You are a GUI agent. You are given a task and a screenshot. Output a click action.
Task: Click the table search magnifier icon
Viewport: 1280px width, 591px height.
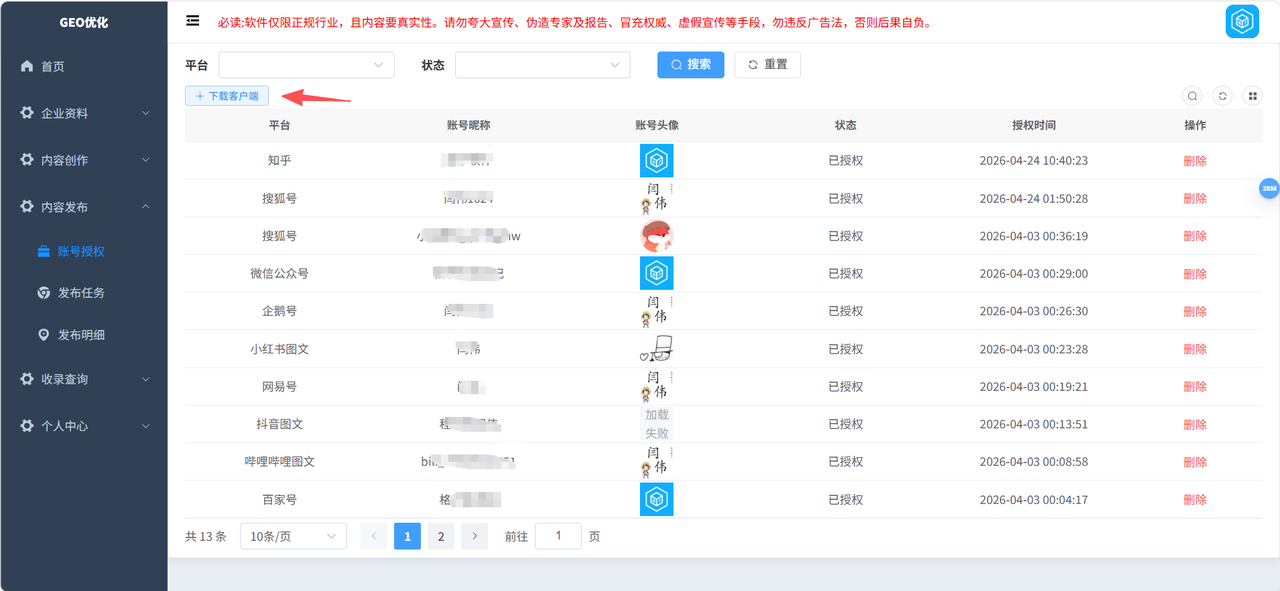pyautogui.click(x=1192, y=96)
